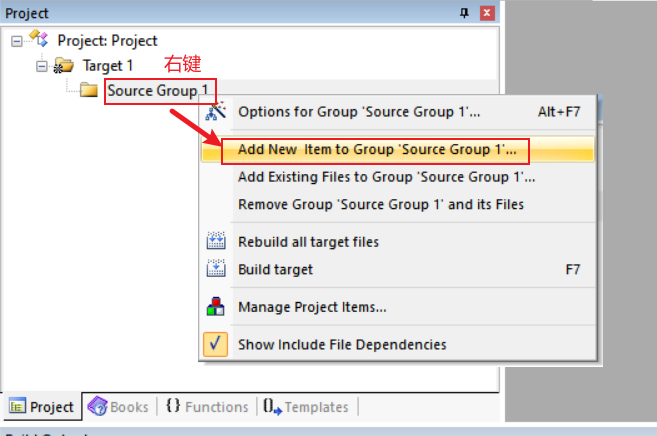Screen dimensions: 657x436
Task: Click the Build target icon
Action: click(x=216, y=269)
